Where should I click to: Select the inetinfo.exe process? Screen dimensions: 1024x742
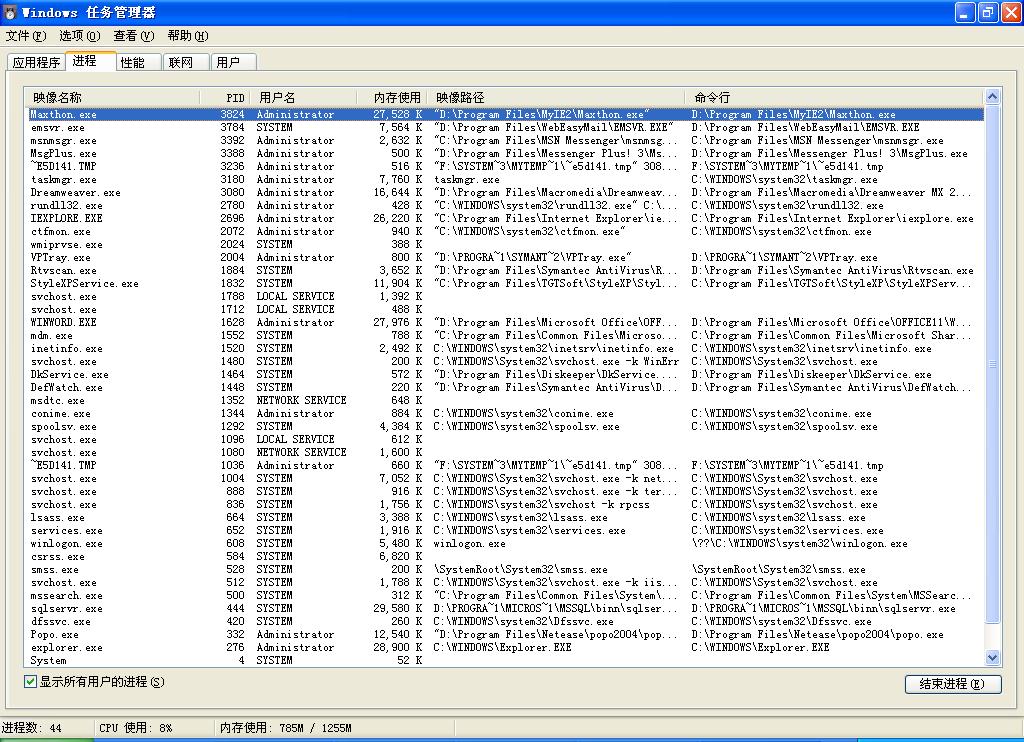[x=506, y=349]
